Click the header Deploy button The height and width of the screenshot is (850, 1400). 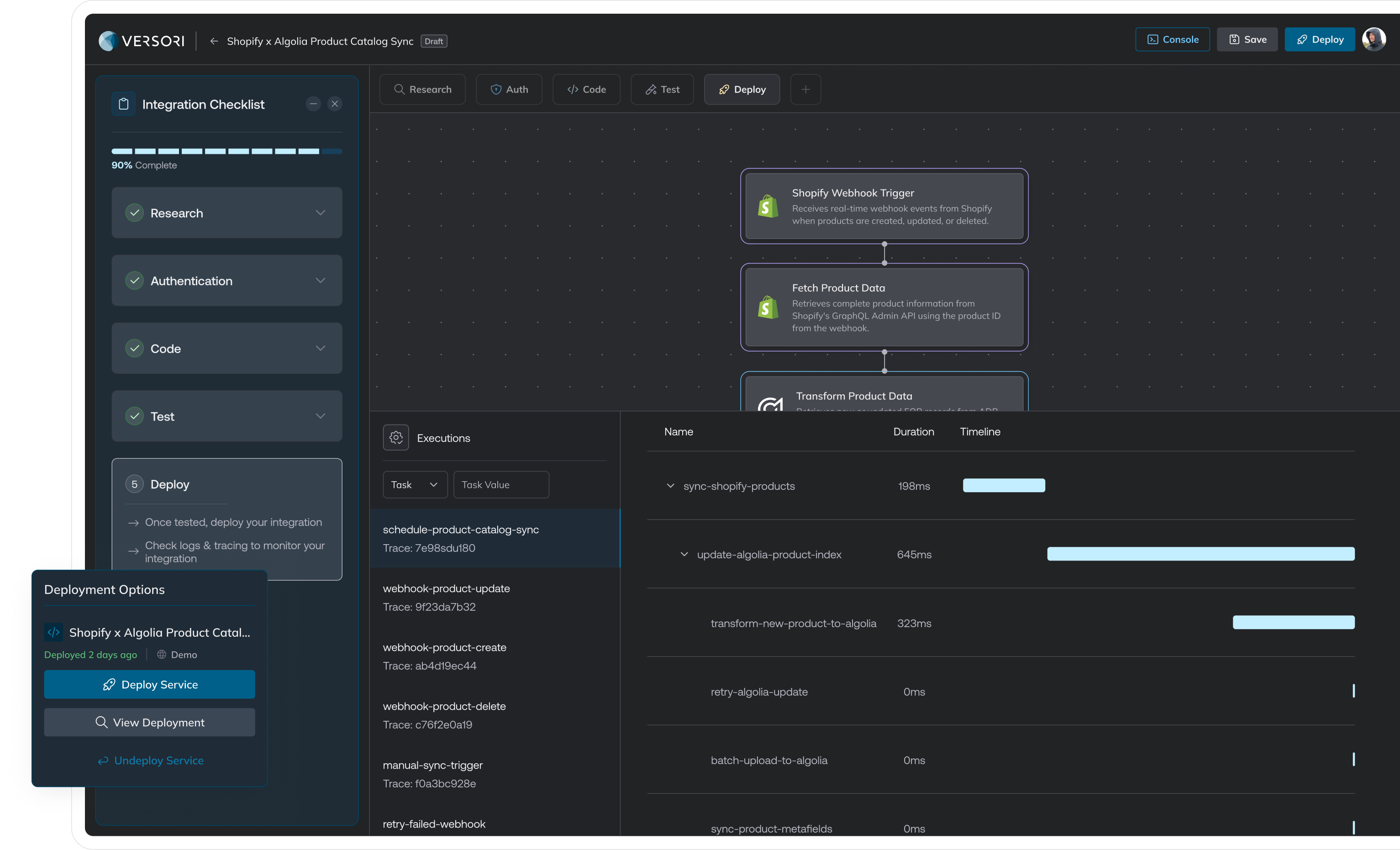[1320, 39]
